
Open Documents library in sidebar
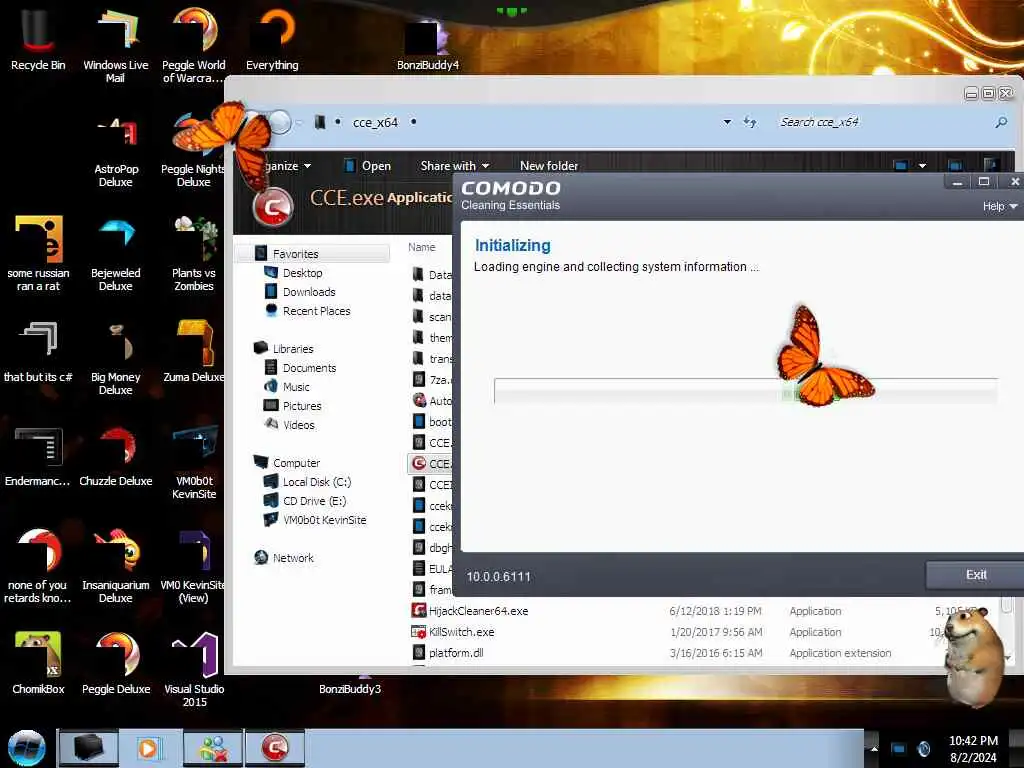pos(309,368)
